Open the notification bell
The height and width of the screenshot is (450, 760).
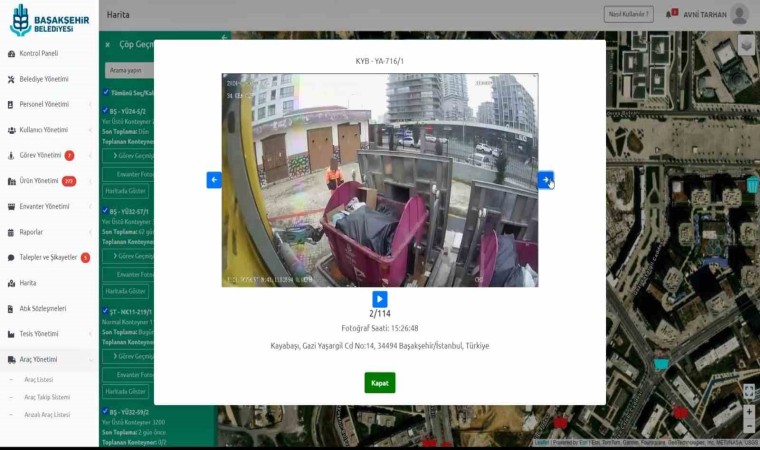click(x=671, y=14)
